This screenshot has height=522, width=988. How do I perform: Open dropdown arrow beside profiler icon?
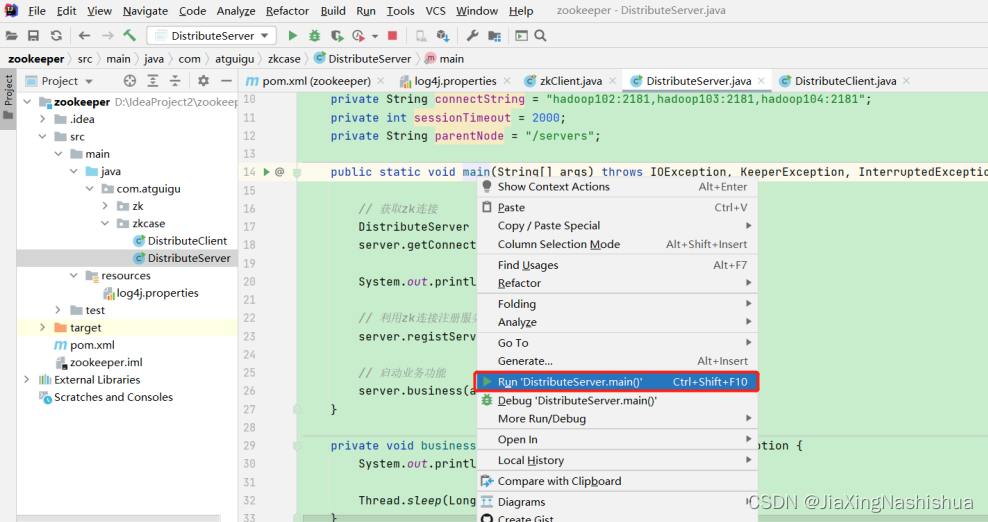pos(375,37)
